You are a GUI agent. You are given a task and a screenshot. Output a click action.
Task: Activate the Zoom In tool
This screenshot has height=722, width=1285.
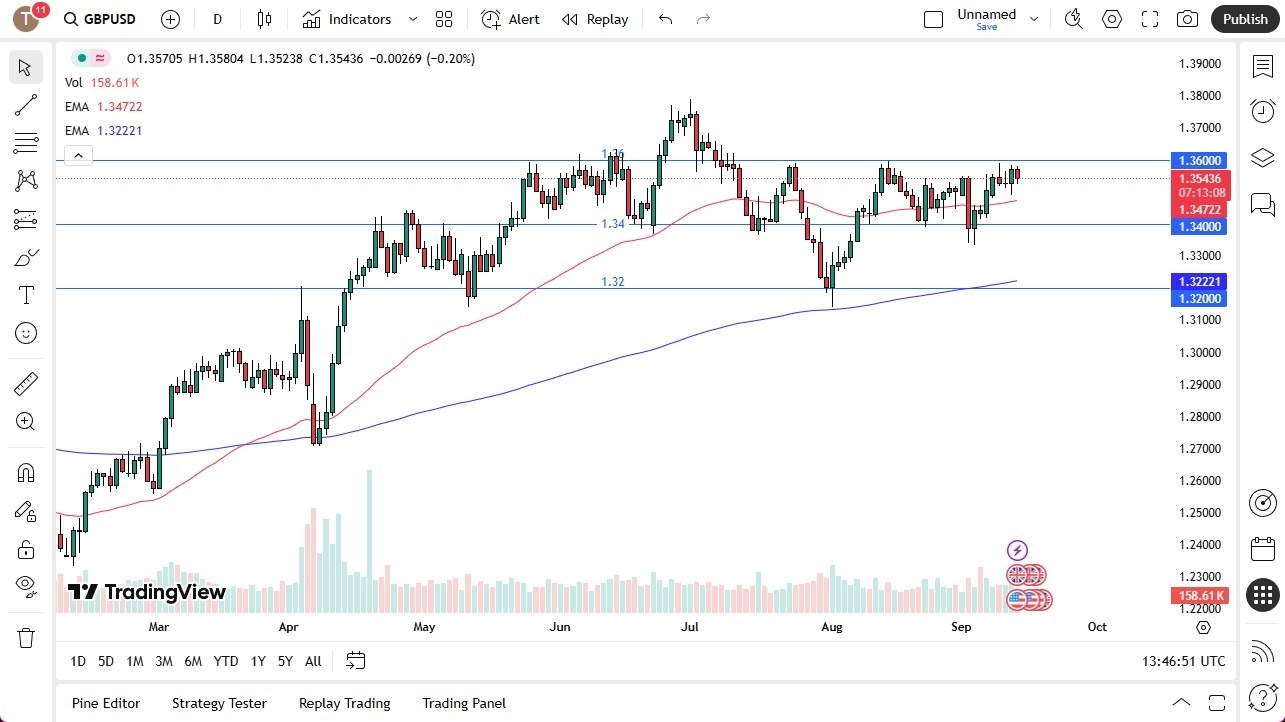pyautogui.click(x=25, y=421)
